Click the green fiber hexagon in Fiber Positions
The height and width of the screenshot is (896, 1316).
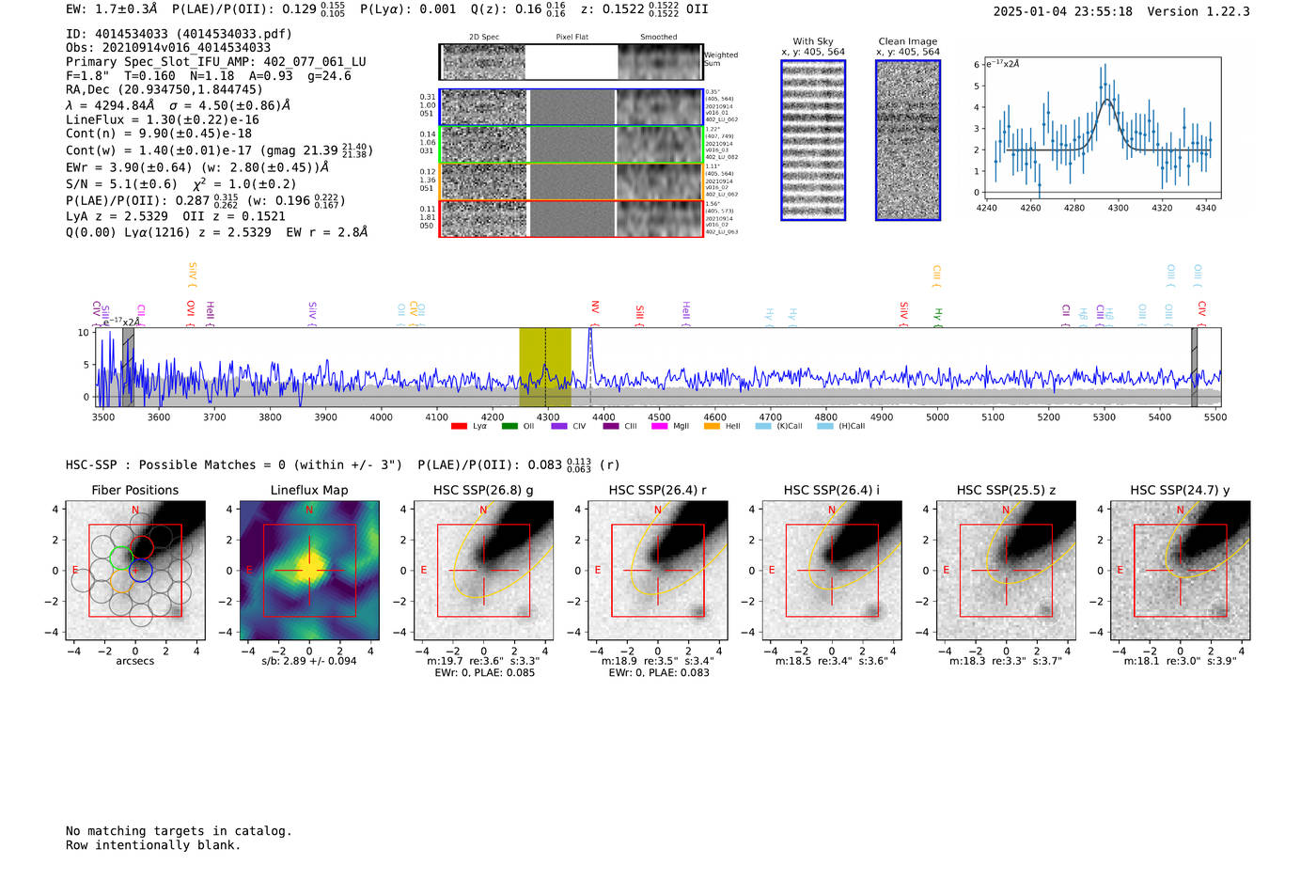(x=120, y=558)
